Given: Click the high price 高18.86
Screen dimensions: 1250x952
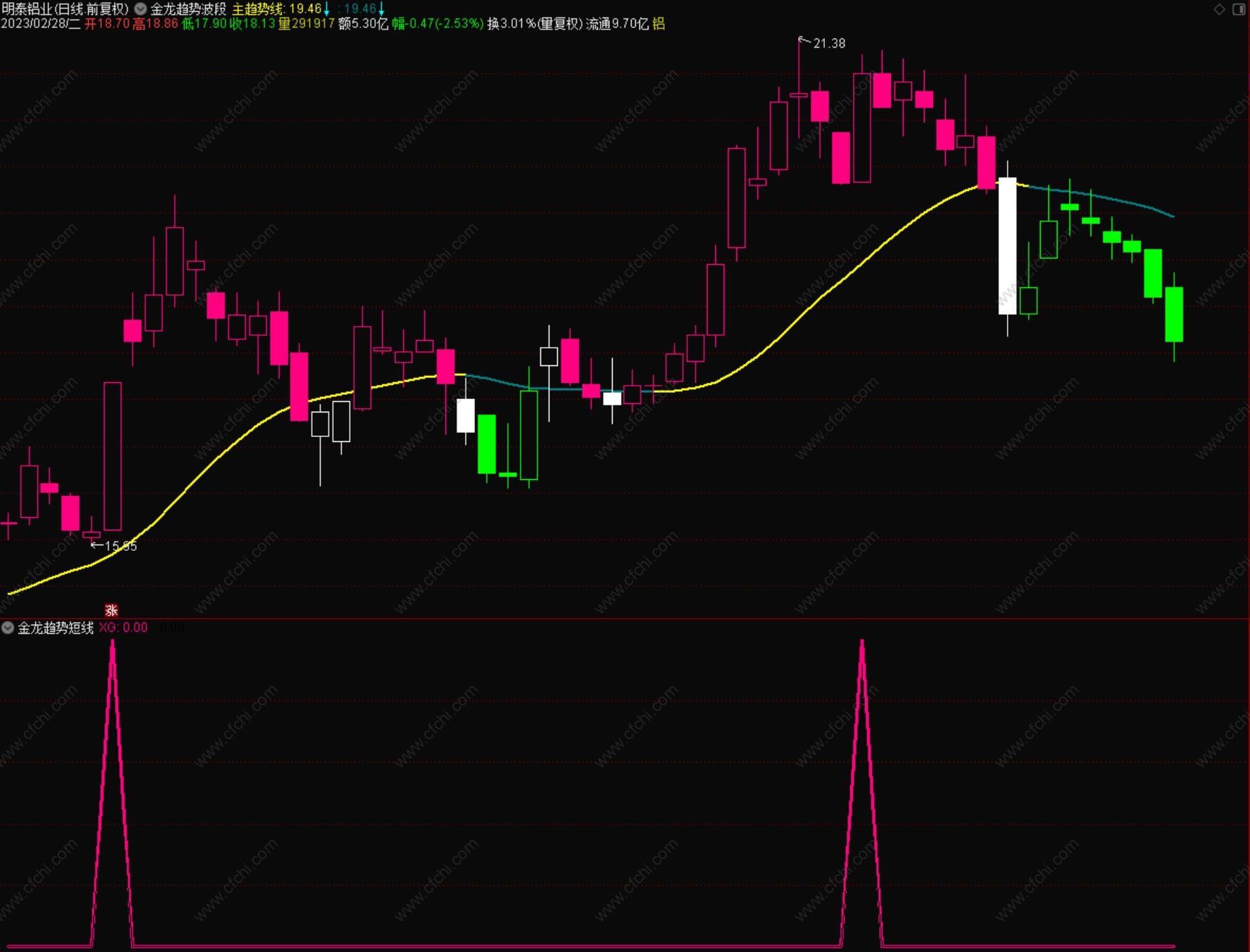Looking at the screenshot, I should pyautogui.click(x=155, y=24).
